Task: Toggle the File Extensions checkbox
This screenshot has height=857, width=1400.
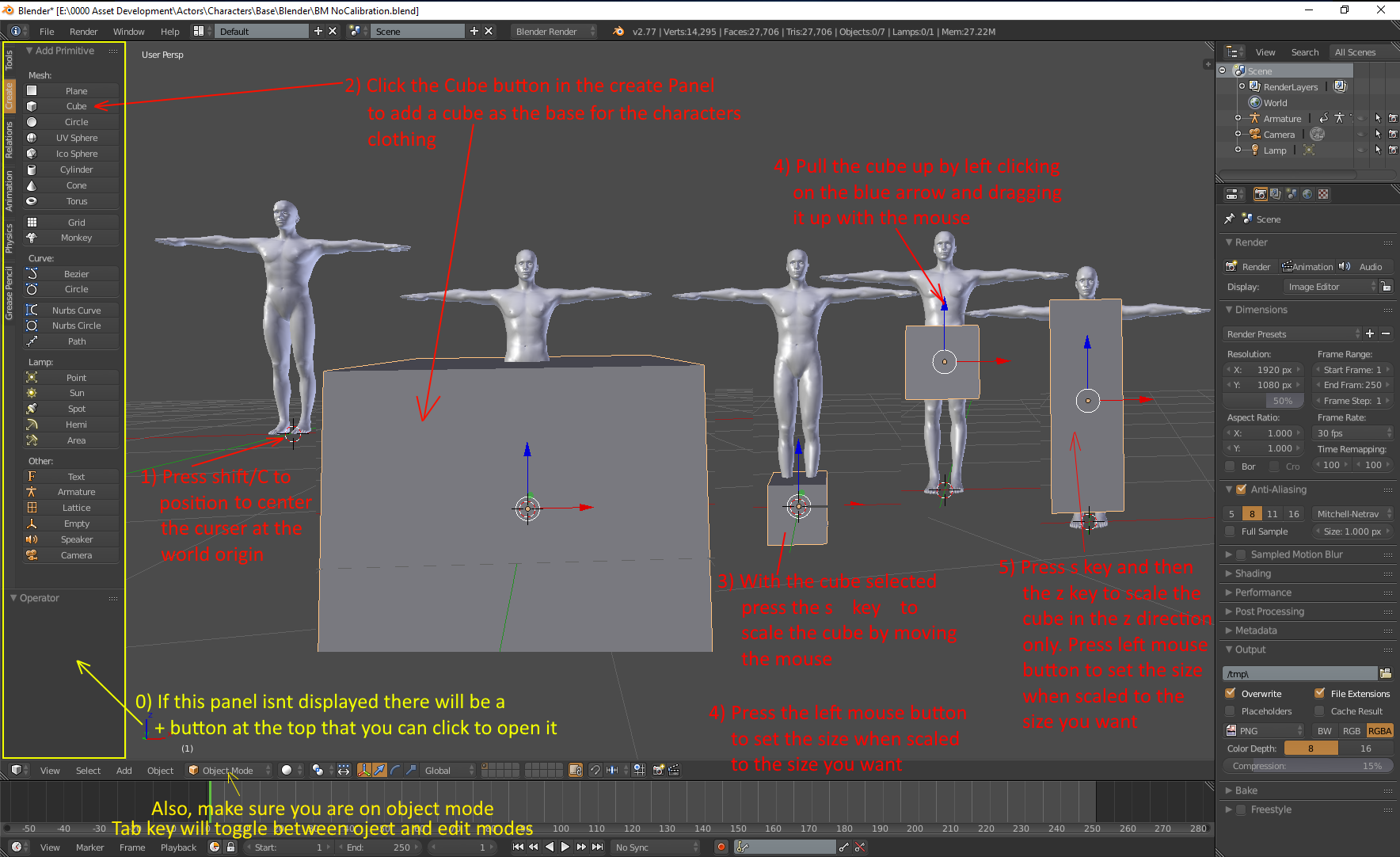Action: point(1319,693)
